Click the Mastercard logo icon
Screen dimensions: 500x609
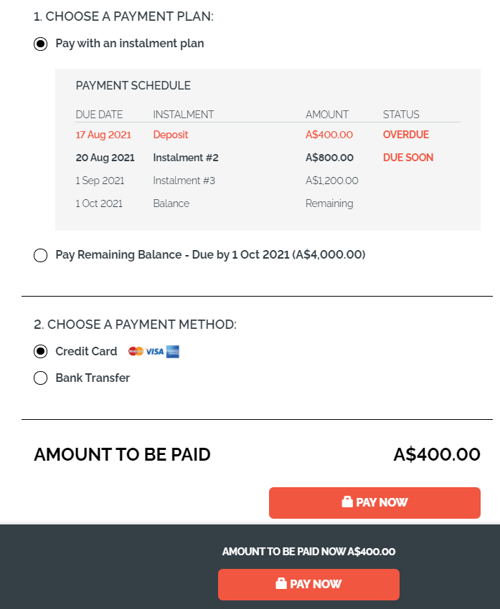(136, 351)
